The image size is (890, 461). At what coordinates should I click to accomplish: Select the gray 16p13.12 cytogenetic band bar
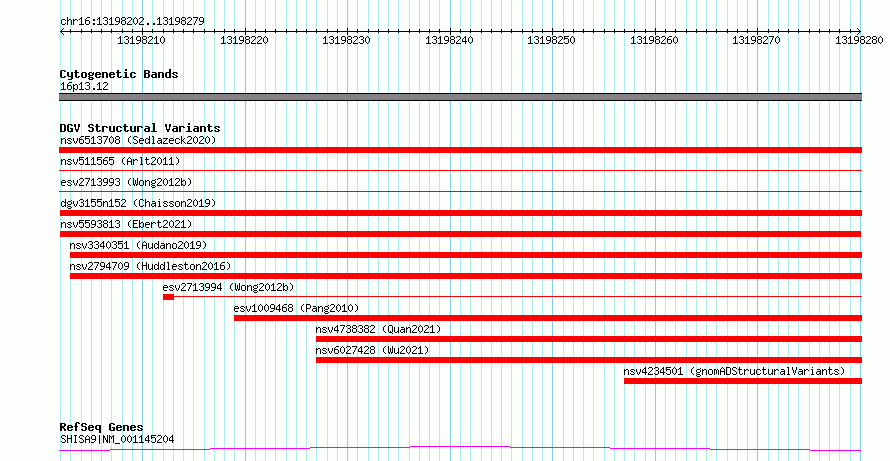coord(460,97)
